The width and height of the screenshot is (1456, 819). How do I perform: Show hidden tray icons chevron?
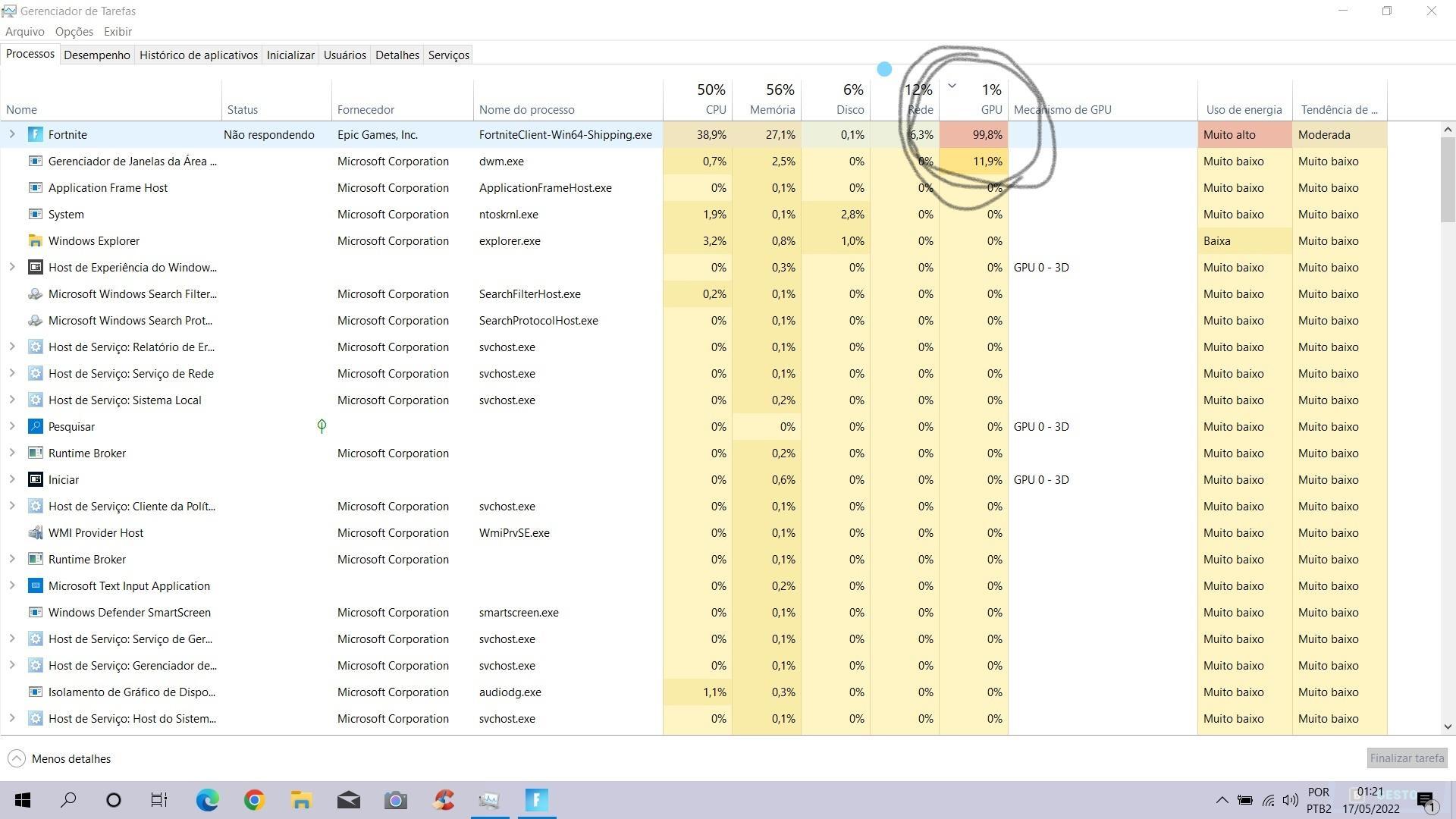[x=1222, y=800]
